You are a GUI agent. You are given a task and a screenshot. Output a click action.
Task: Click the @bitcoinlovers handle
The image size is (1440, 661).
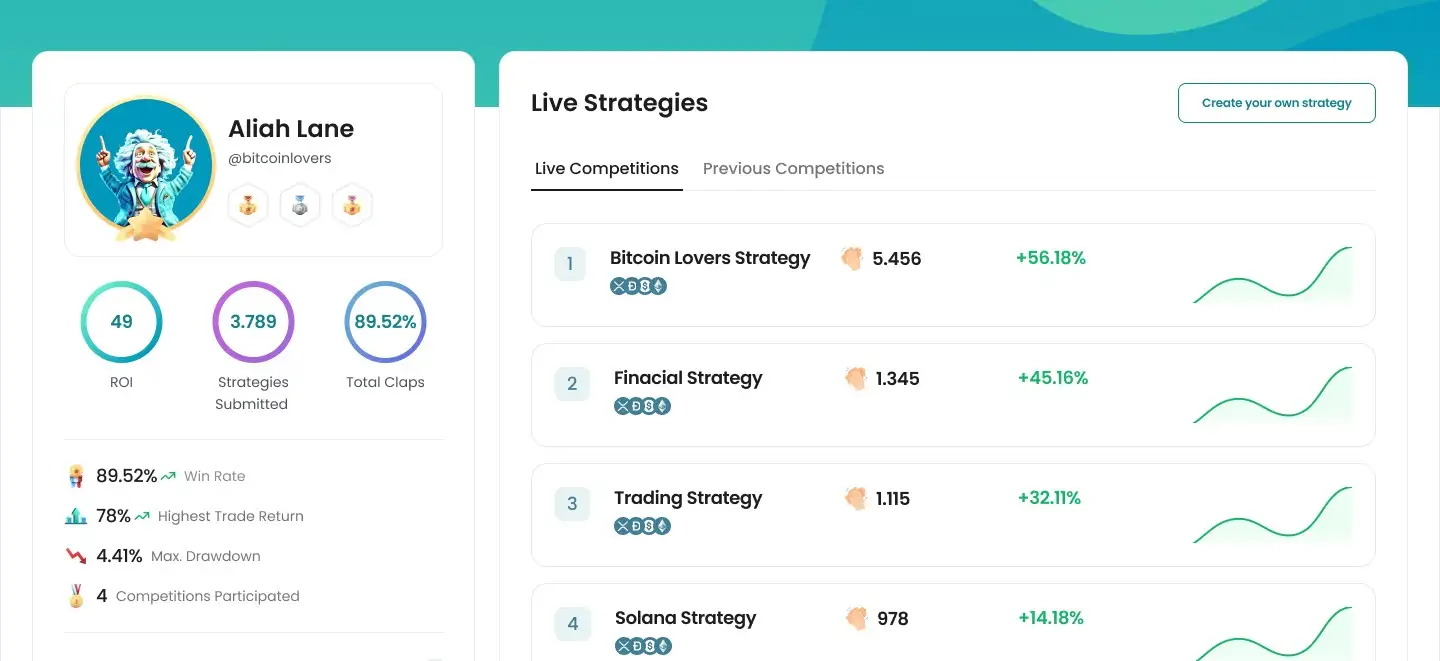coord(279,158)
